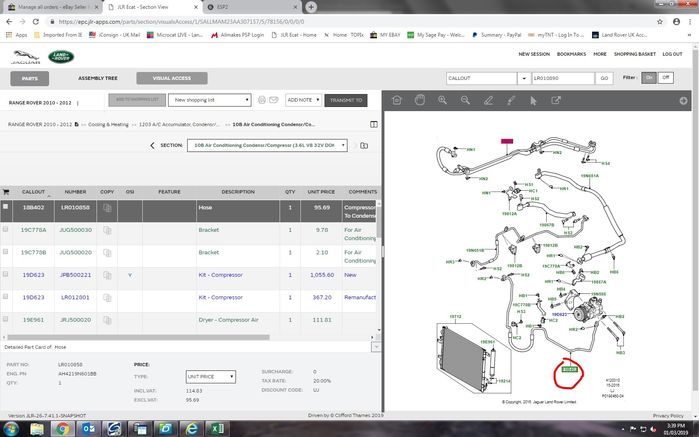The height and width of the screenshot is (437, 699).
Task: Switch to Manage all orders eBay tab
Action: point(51,7)
